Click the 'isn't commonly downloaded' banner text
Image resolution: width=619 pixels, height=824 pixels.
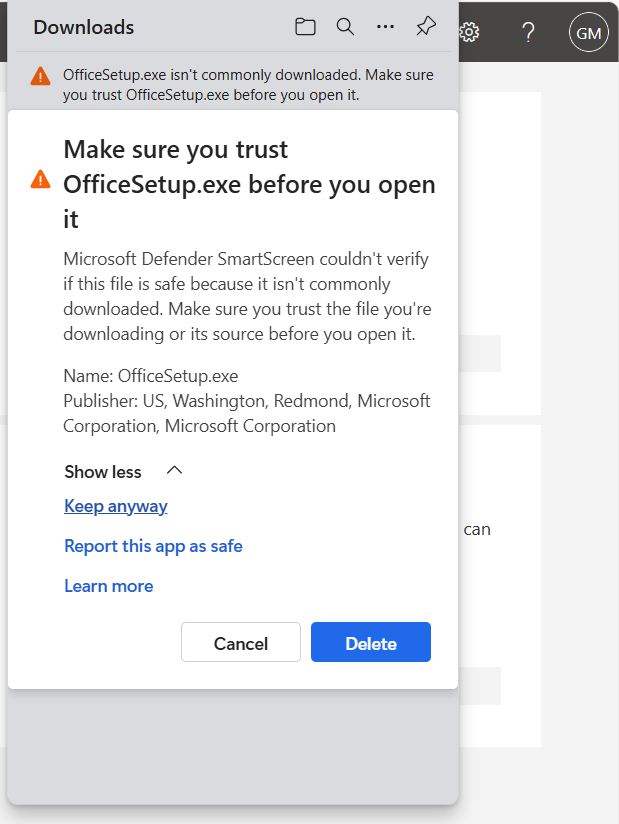pyautogui.click(x=248, y=85)
